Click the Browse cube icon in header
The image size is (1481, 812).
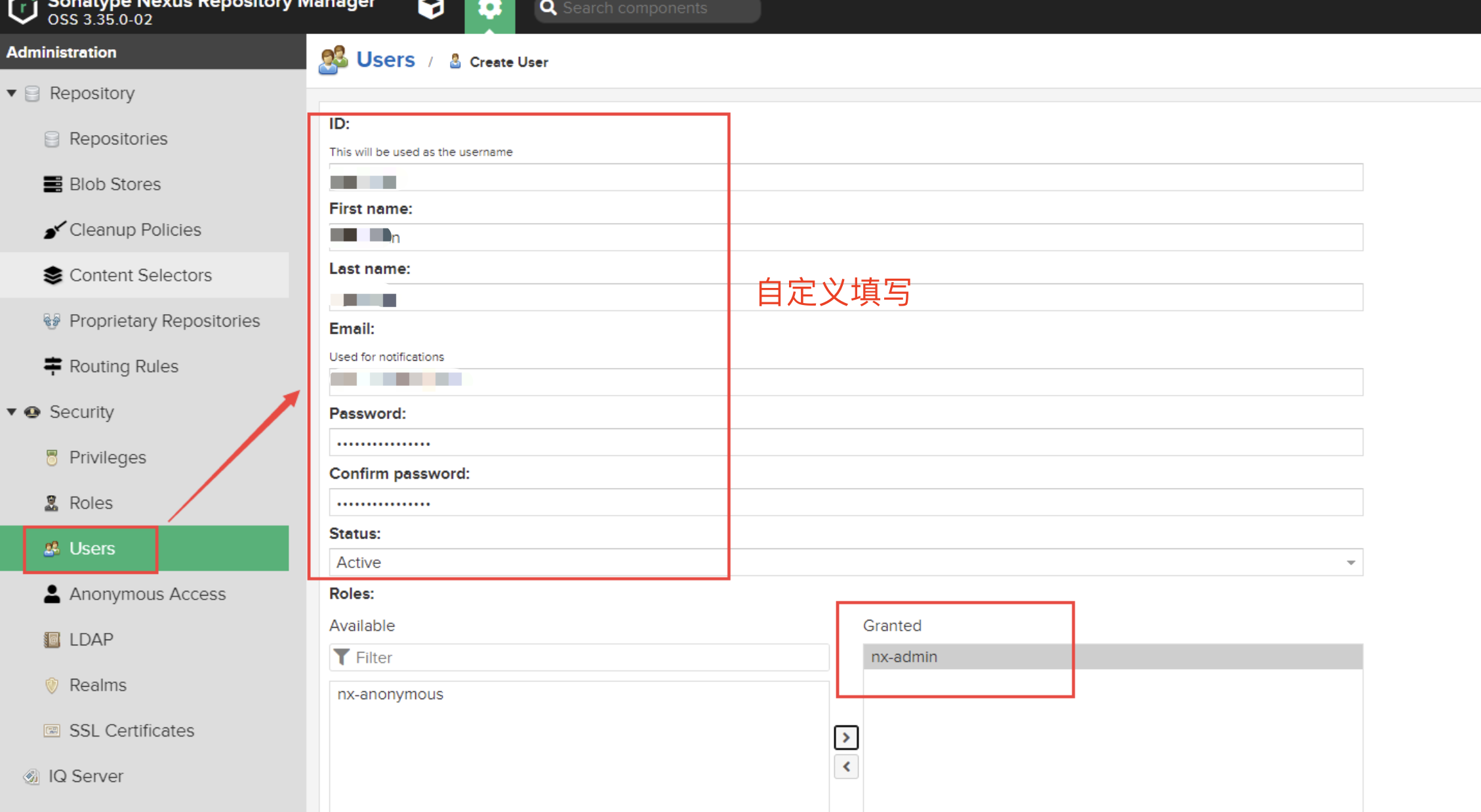431,9
